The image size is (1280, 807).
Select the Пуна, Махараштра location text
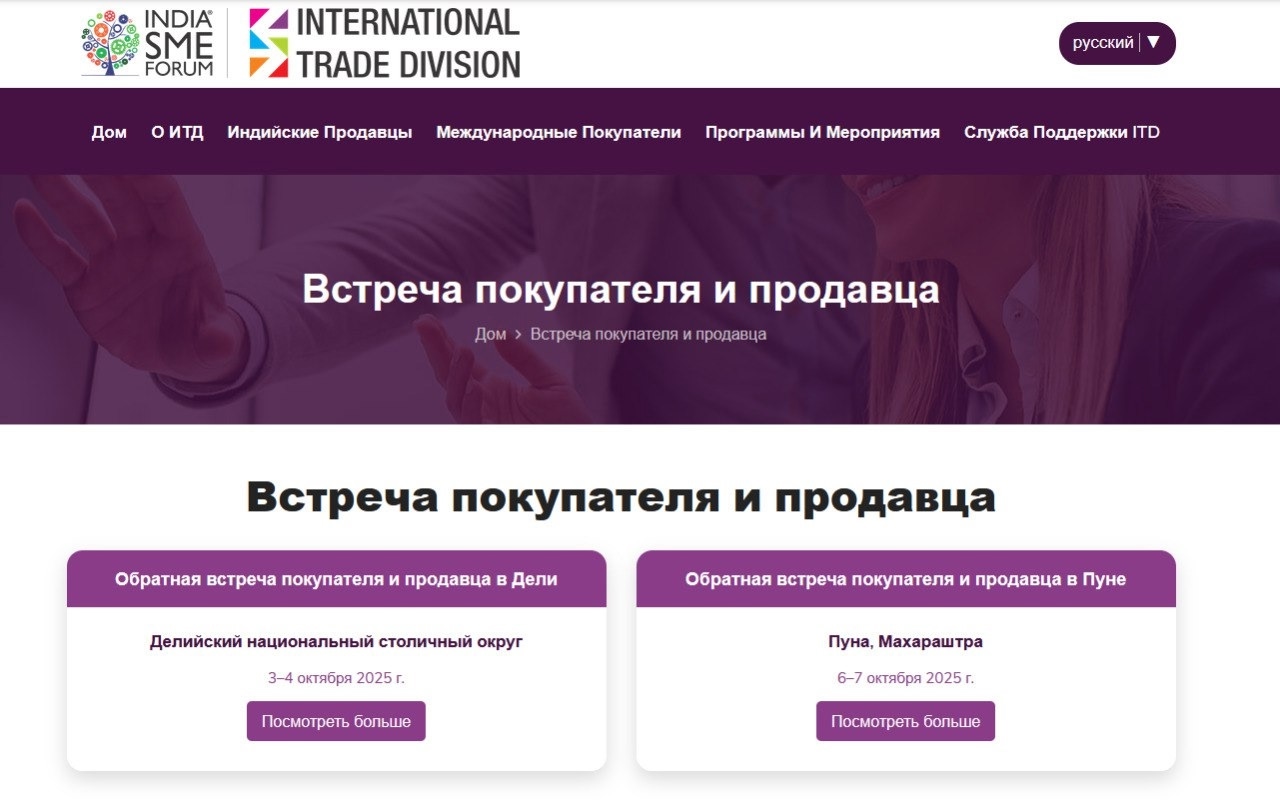905,642
